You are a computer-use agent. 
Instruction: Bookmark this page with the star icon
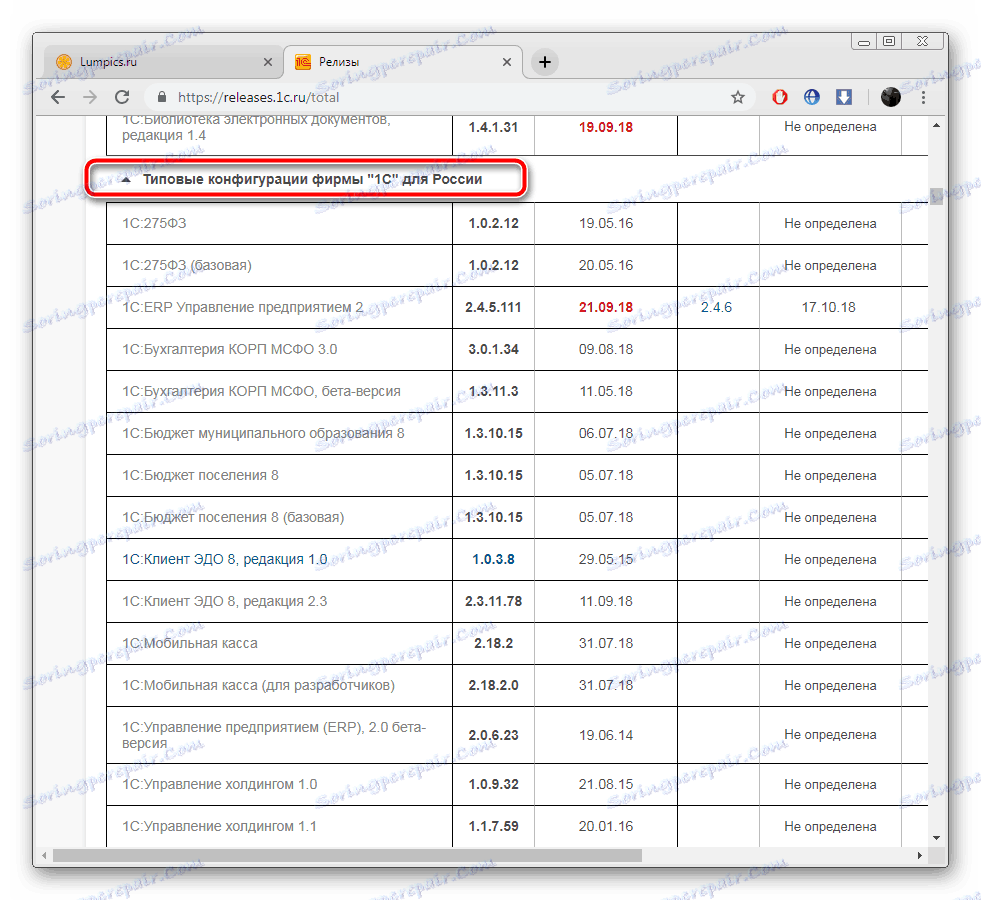pos(738,98)
